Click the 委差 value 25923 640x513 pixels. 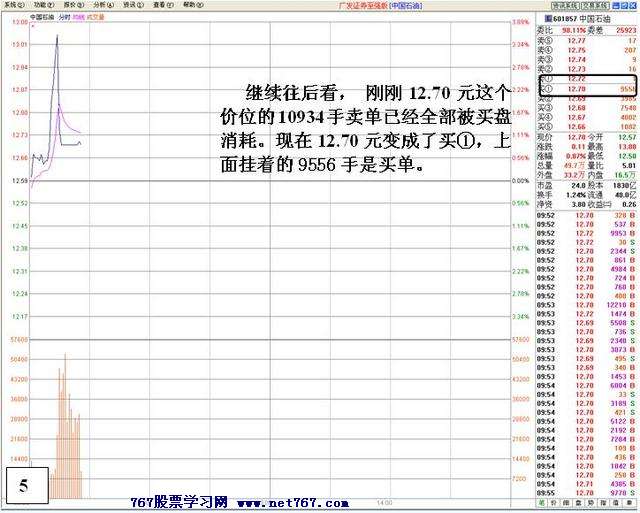[x=626, y=31]
